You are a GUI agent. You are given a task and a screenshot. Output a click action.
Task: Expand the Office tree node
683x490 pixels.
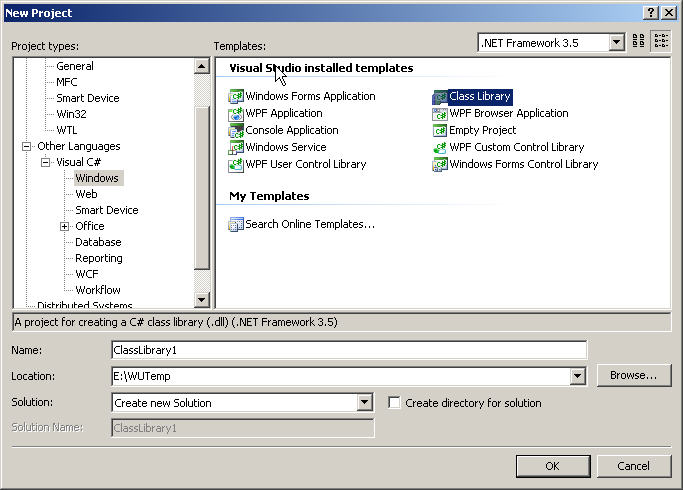[x=64, y=226]
